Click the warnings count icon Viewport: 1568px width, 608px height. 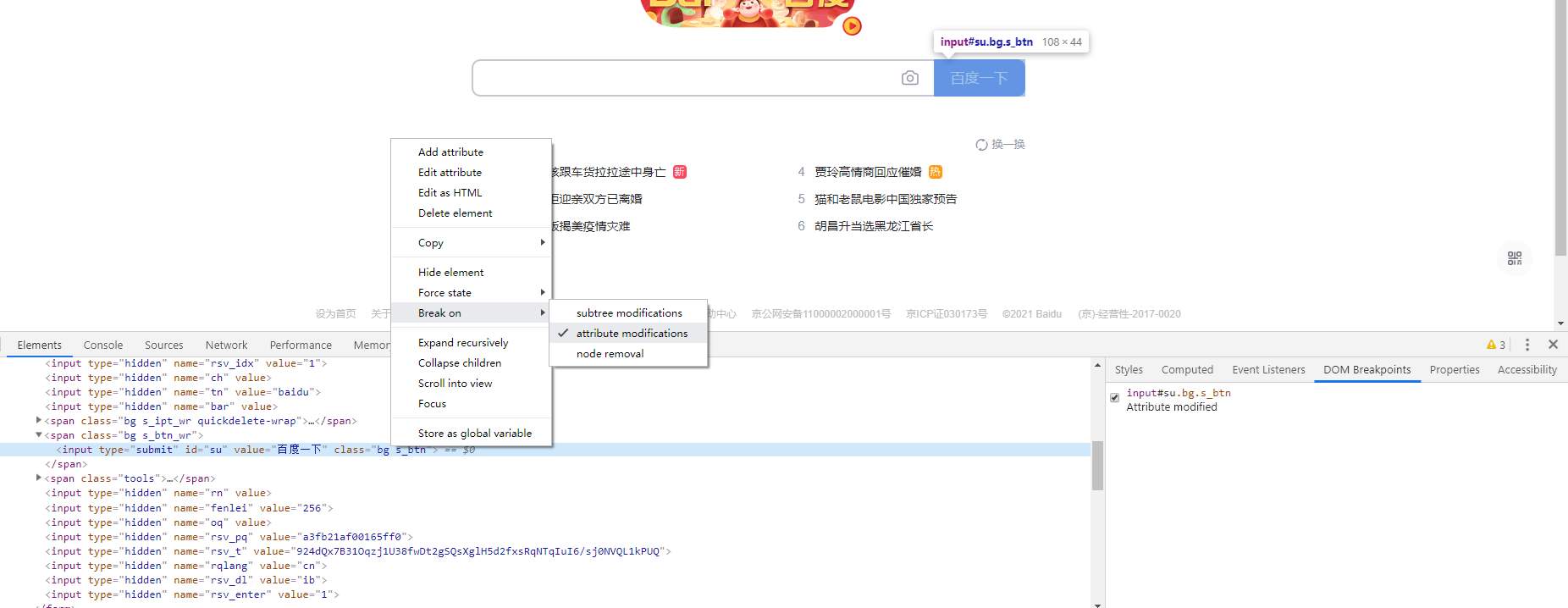click(1495, 345)
